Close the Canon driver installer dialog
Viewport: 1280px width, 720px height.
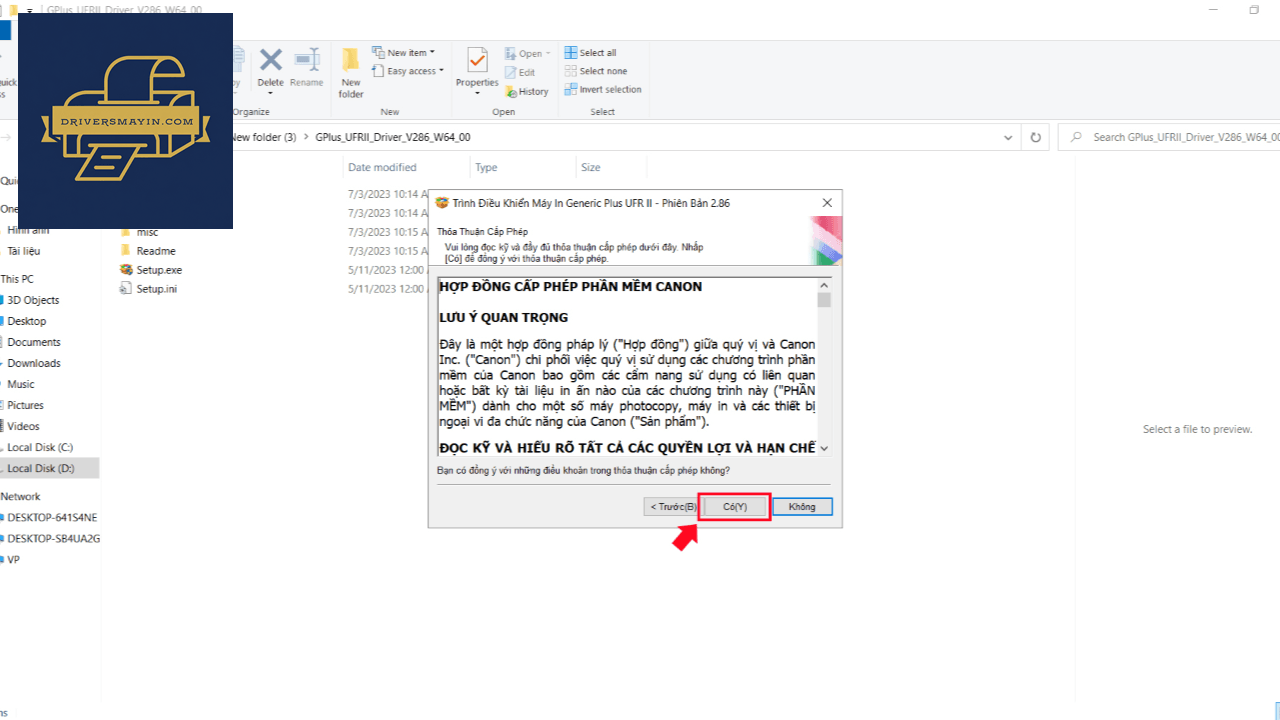coord(827,203)
